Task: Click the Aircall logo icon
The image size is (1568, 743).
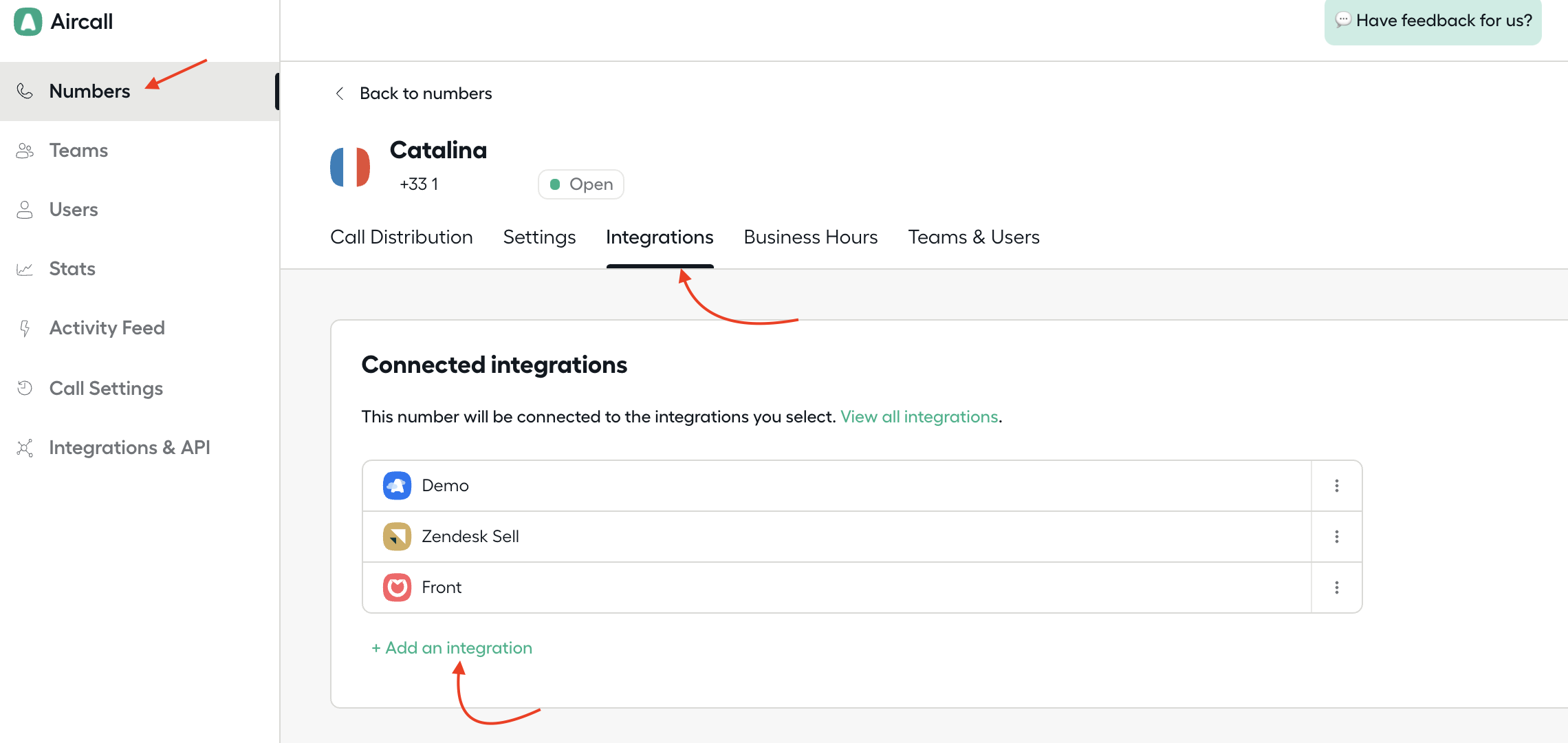Action: click(x=28, y=21)
